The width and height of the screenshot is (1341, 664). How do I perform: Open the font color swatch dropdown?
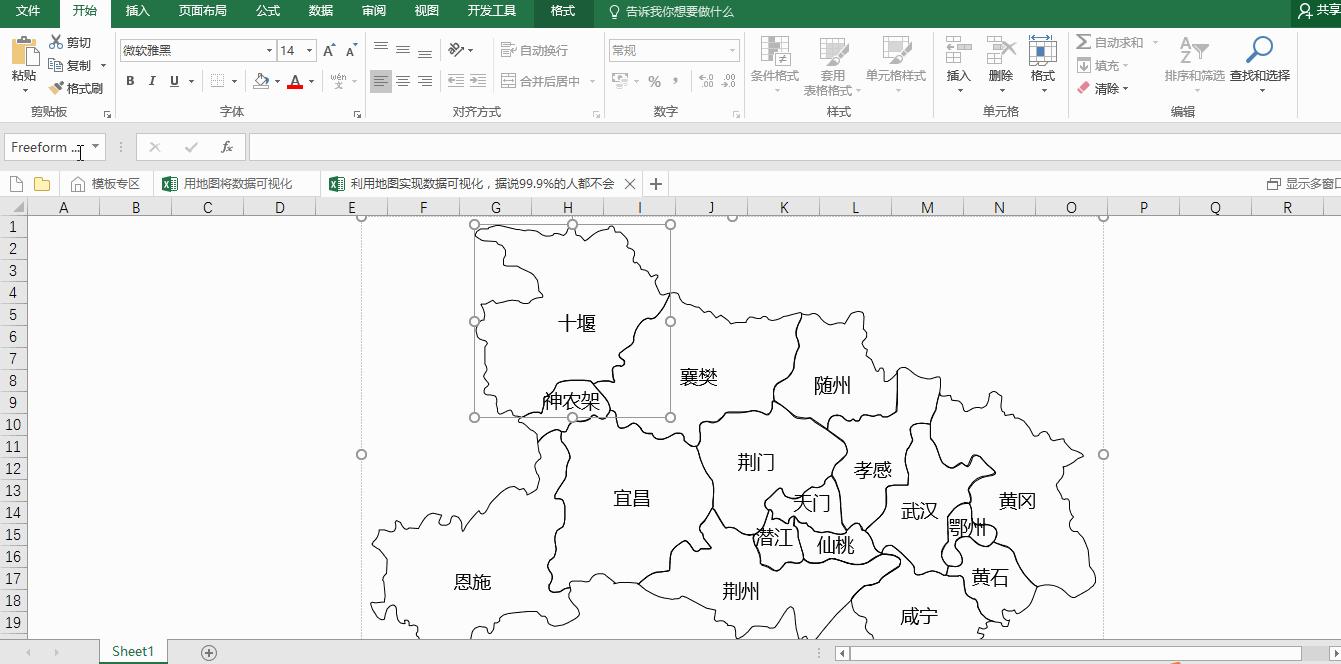pos(310,81)
